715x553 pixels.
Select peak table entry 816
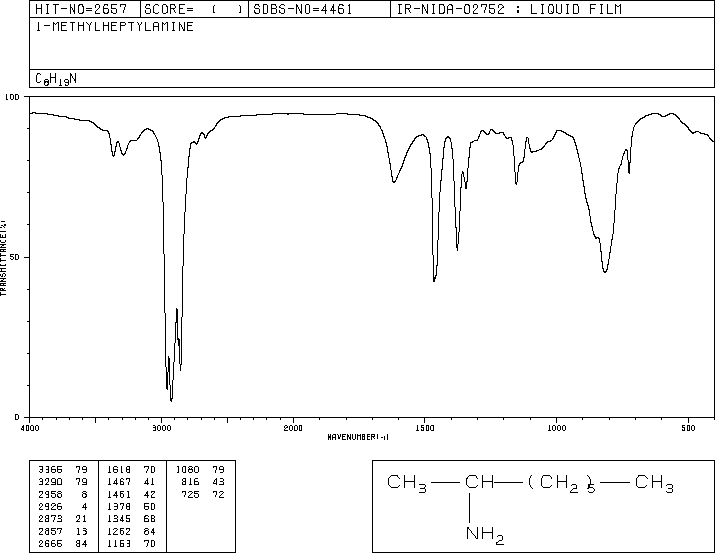[x=202, y=482]
